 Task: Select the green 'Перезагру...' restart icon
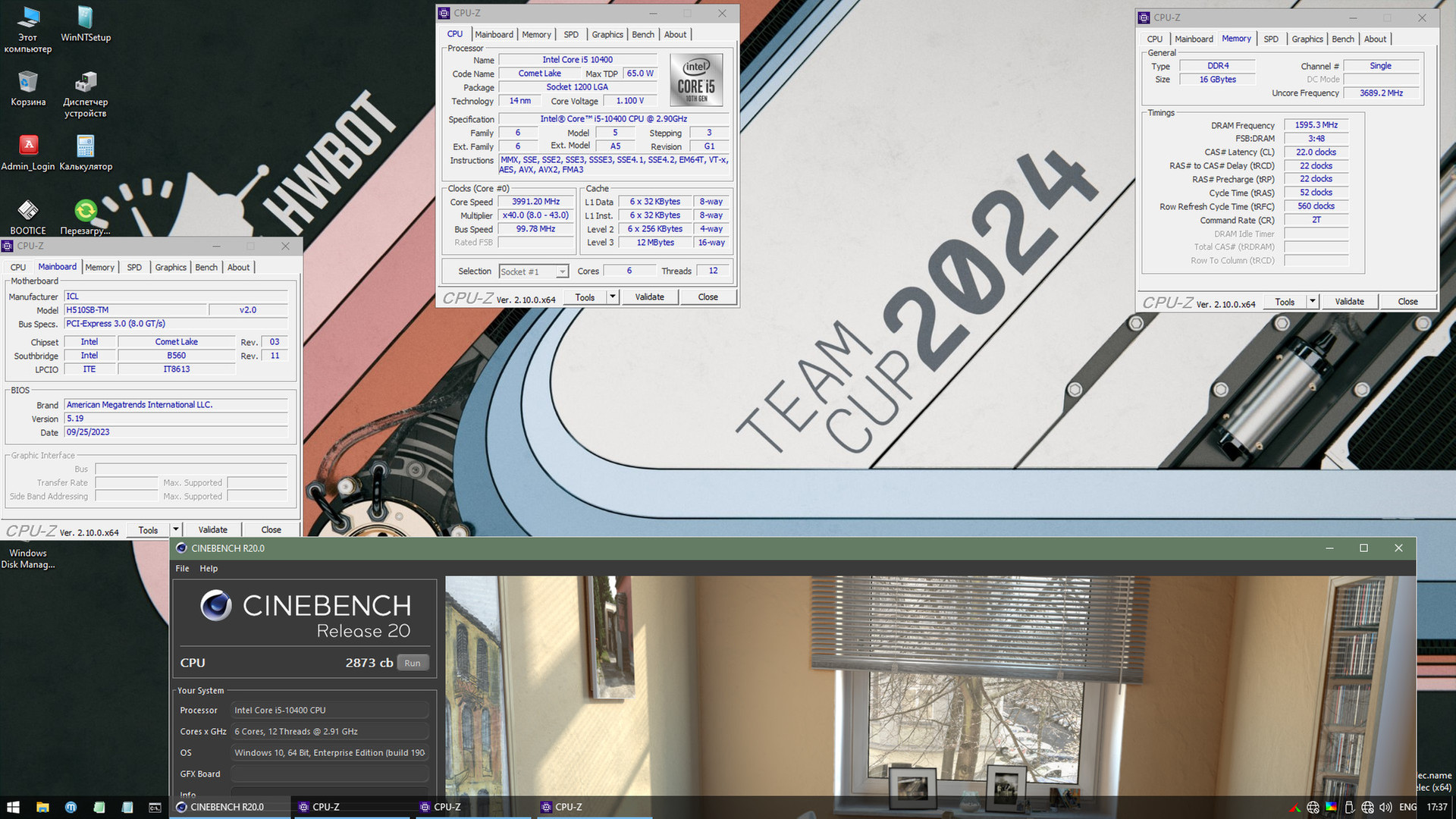[86, 217]
